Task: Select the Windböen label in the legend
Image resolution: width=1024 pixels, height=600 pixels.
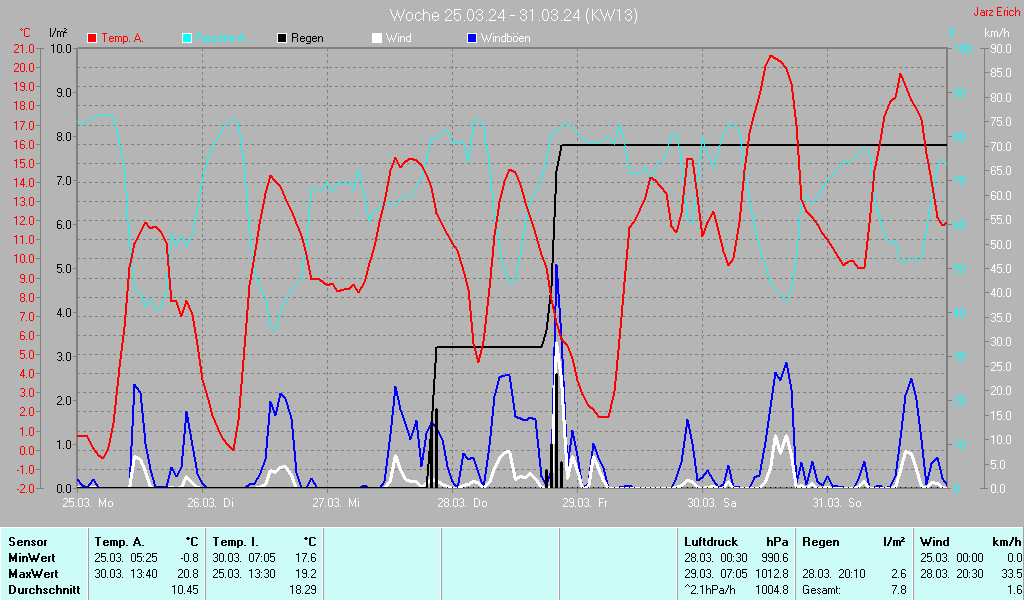Action: click(x=505, y=38)
